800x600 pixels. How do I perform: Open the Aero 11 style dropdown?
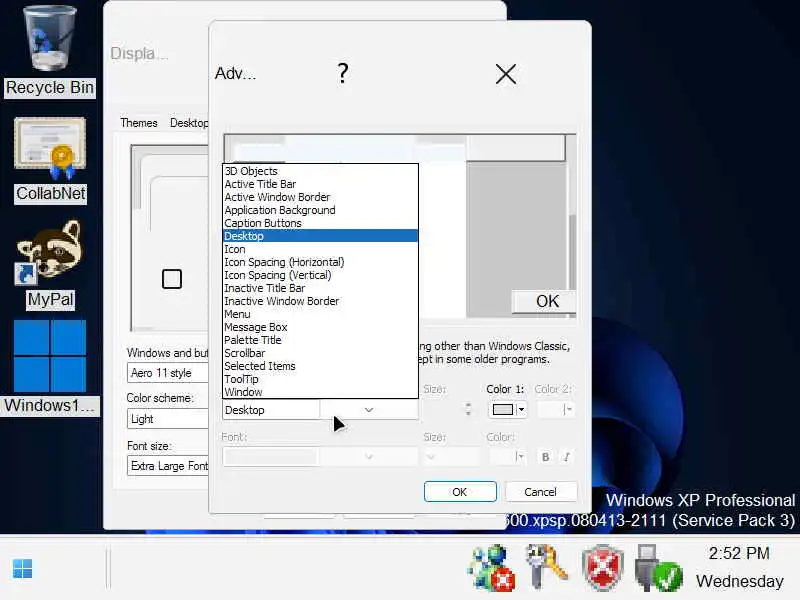click(168, 373)
